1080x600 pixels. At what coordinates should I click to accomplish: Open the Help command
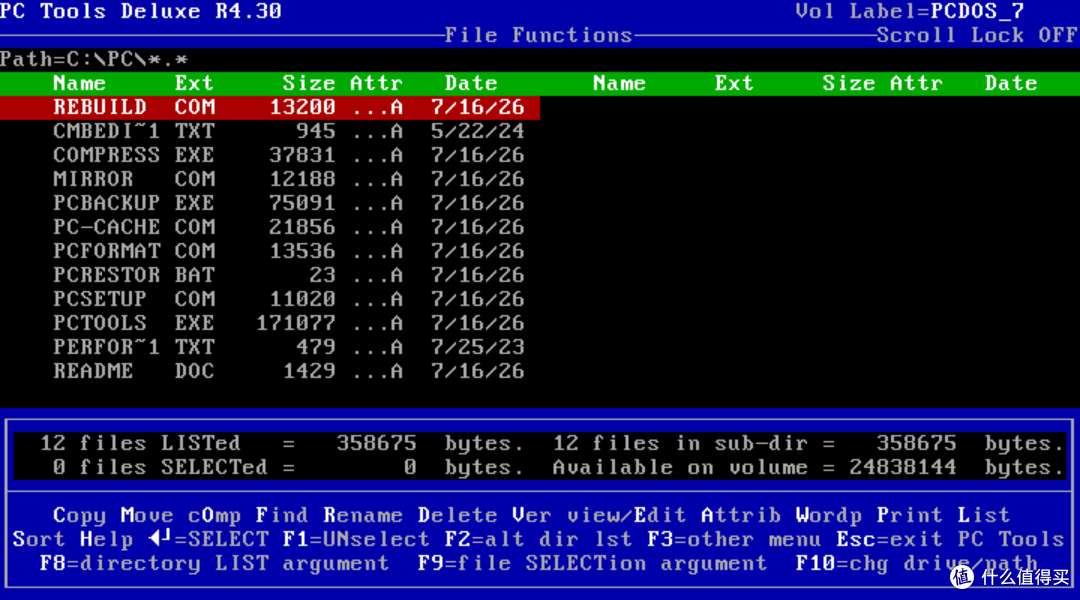point(106,539)
